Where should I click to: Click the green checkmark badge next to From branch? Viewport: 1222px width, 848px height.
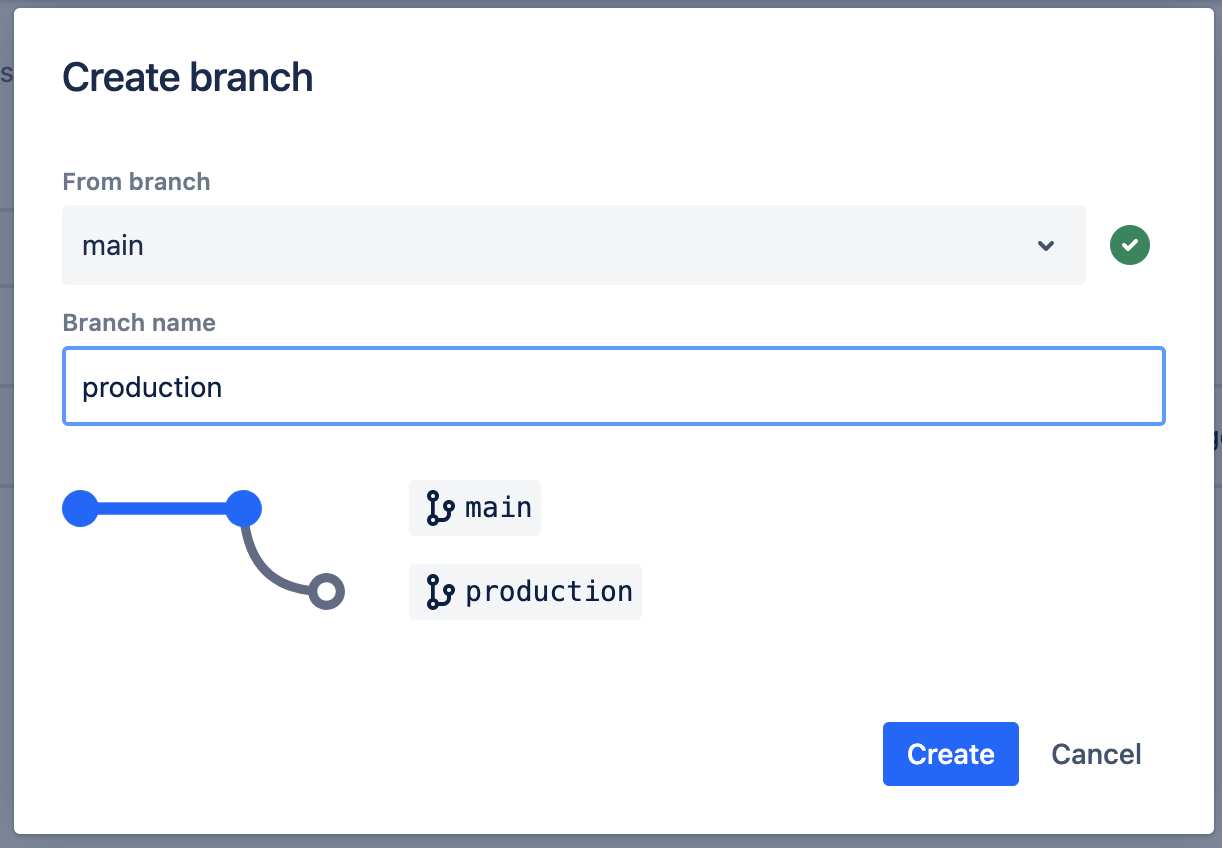click(1129, 244)
